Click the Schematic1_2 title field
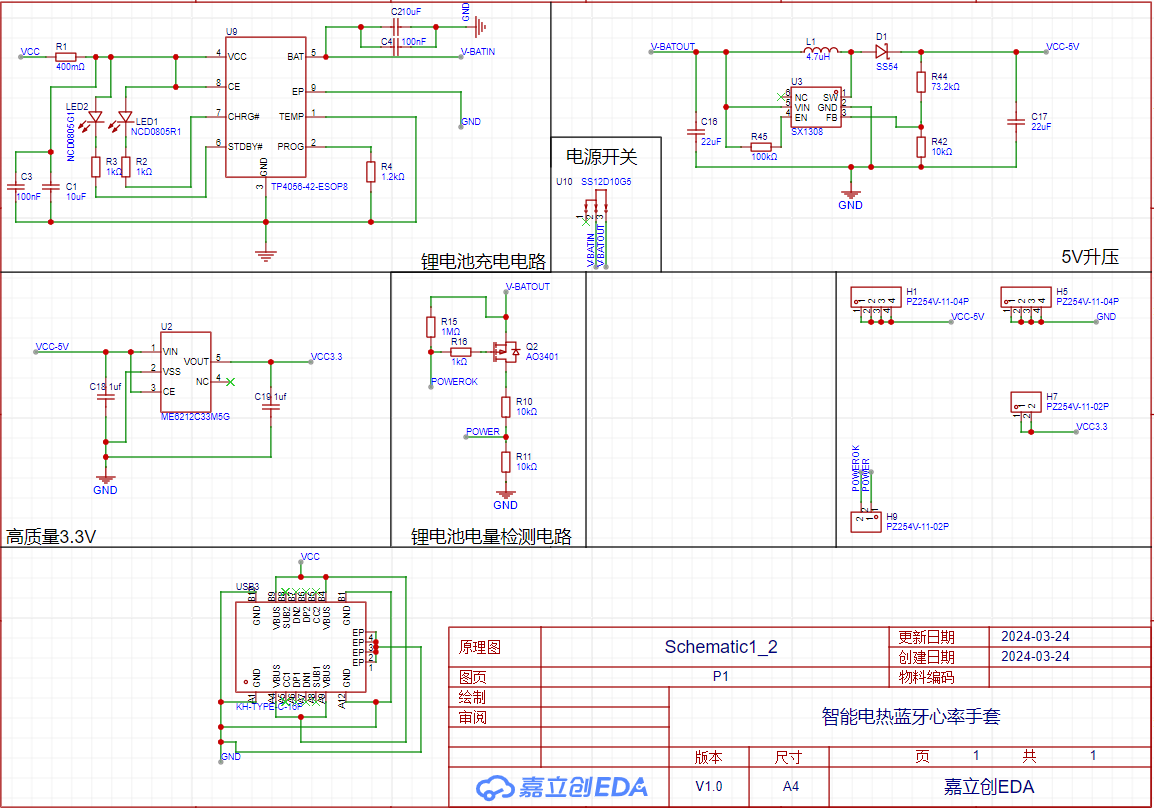The width and height of the screenshot is (1154, 808). [721, 647]
